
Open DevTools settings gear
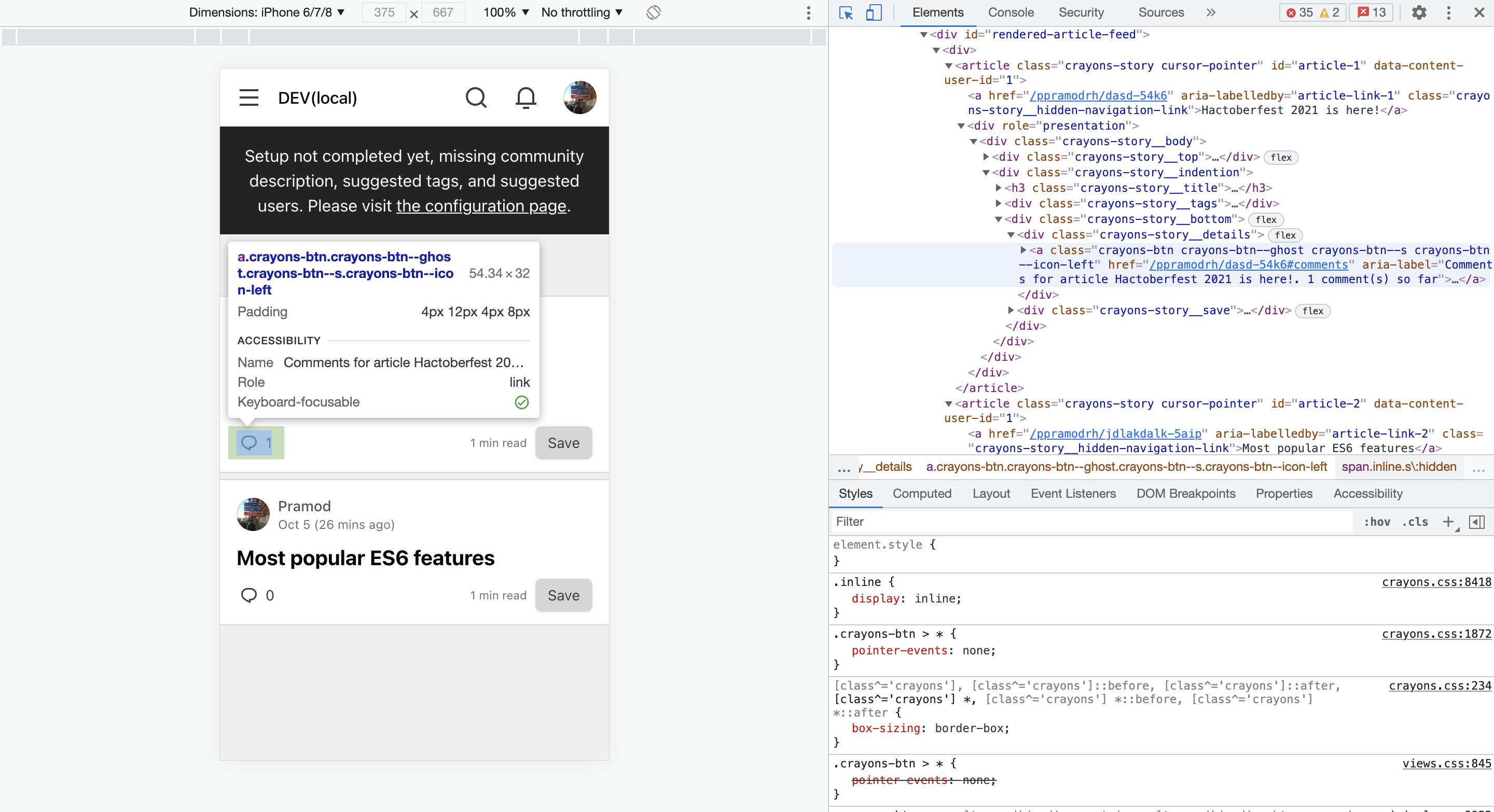pyautogui.click(x=1419, y=13)
